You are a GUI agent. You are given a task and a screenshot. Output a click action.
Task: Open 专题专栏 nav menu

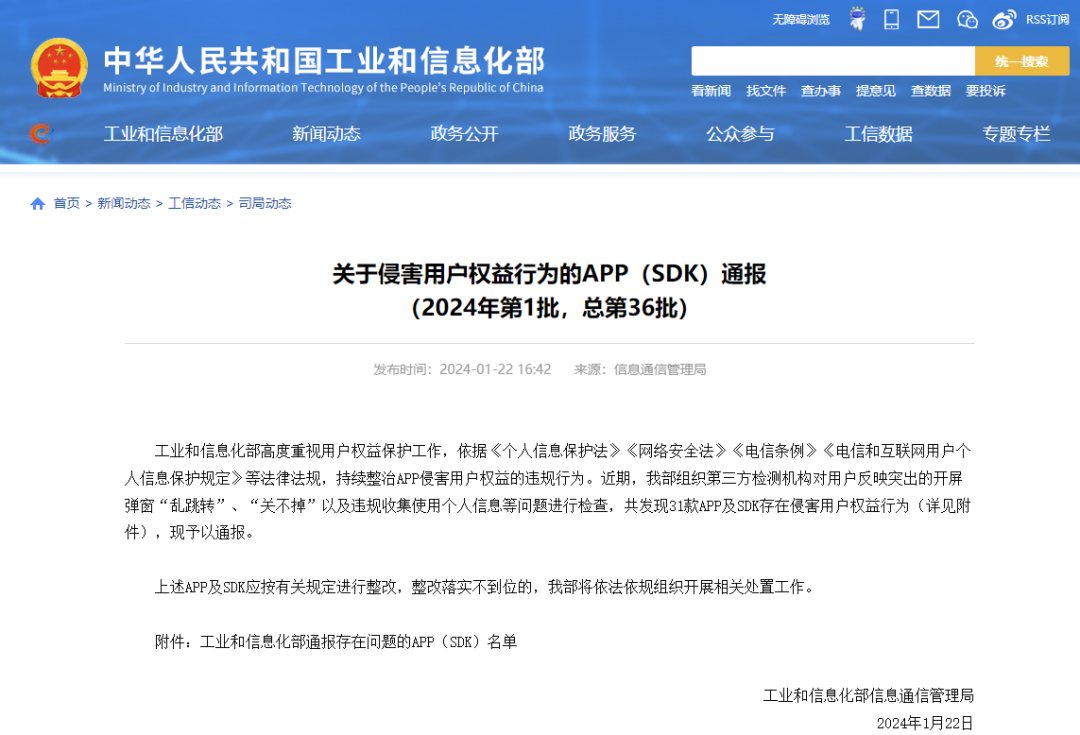[1017, 134]
